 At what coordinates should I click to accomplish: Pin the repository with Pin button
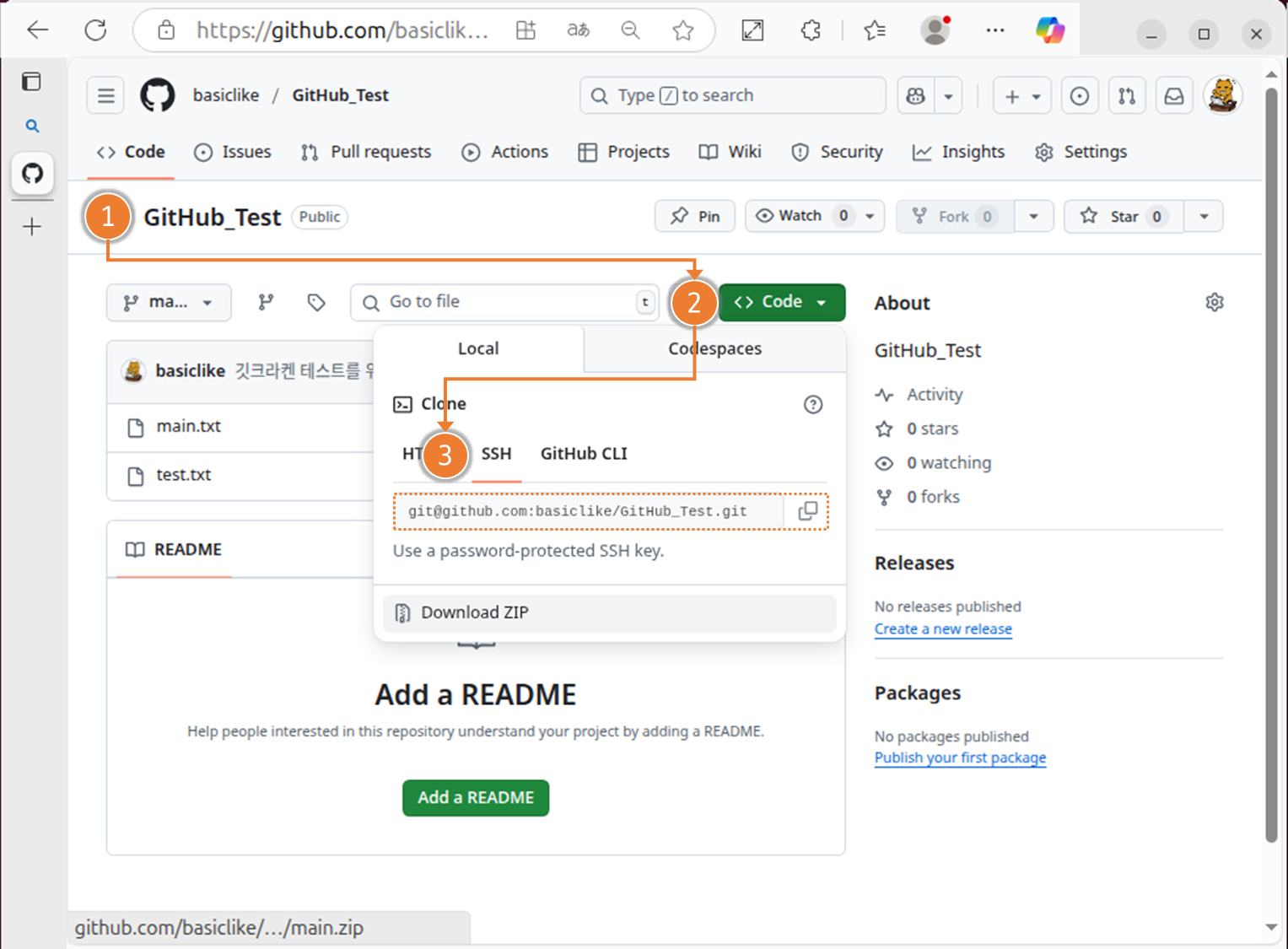pos(695,217)
